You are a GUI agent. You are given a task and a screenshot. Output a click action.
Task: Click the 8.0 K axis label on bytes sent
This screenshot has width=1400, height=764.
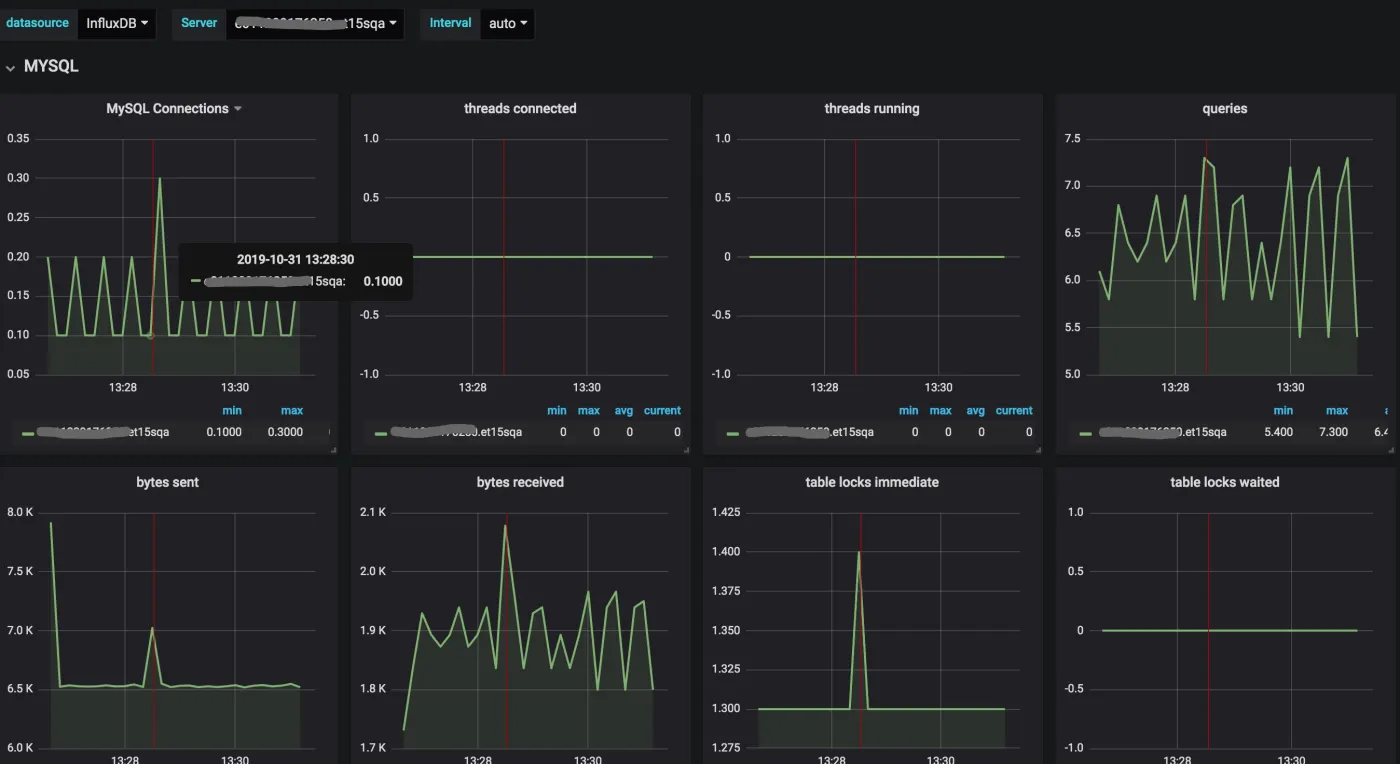tap(20, 512)
